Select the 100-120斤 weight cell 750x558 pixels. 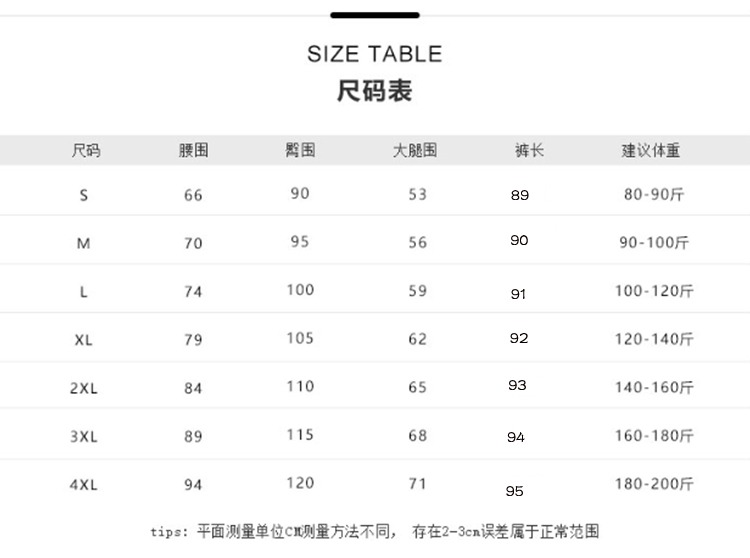pos(654,291)
